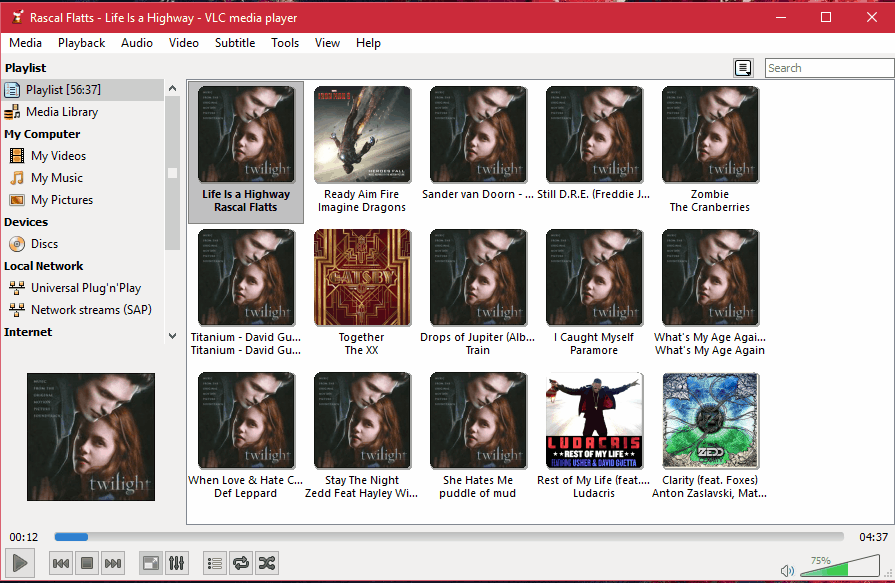
Task: Select Stay The Night thumbnail
Action: (x=362, y=421)
